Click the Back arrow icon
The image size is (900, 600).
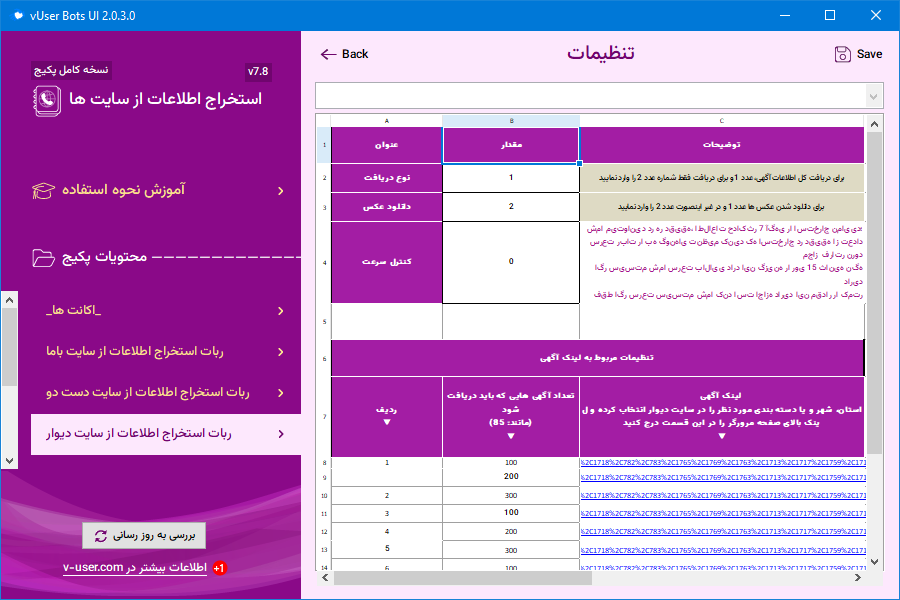(328, 54)
